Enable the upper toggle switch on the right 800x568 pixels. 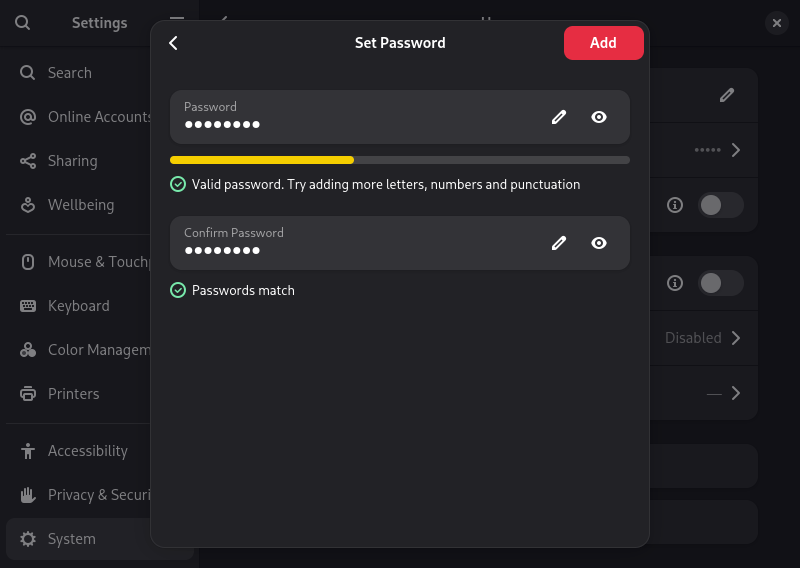[x=720, y=205]
